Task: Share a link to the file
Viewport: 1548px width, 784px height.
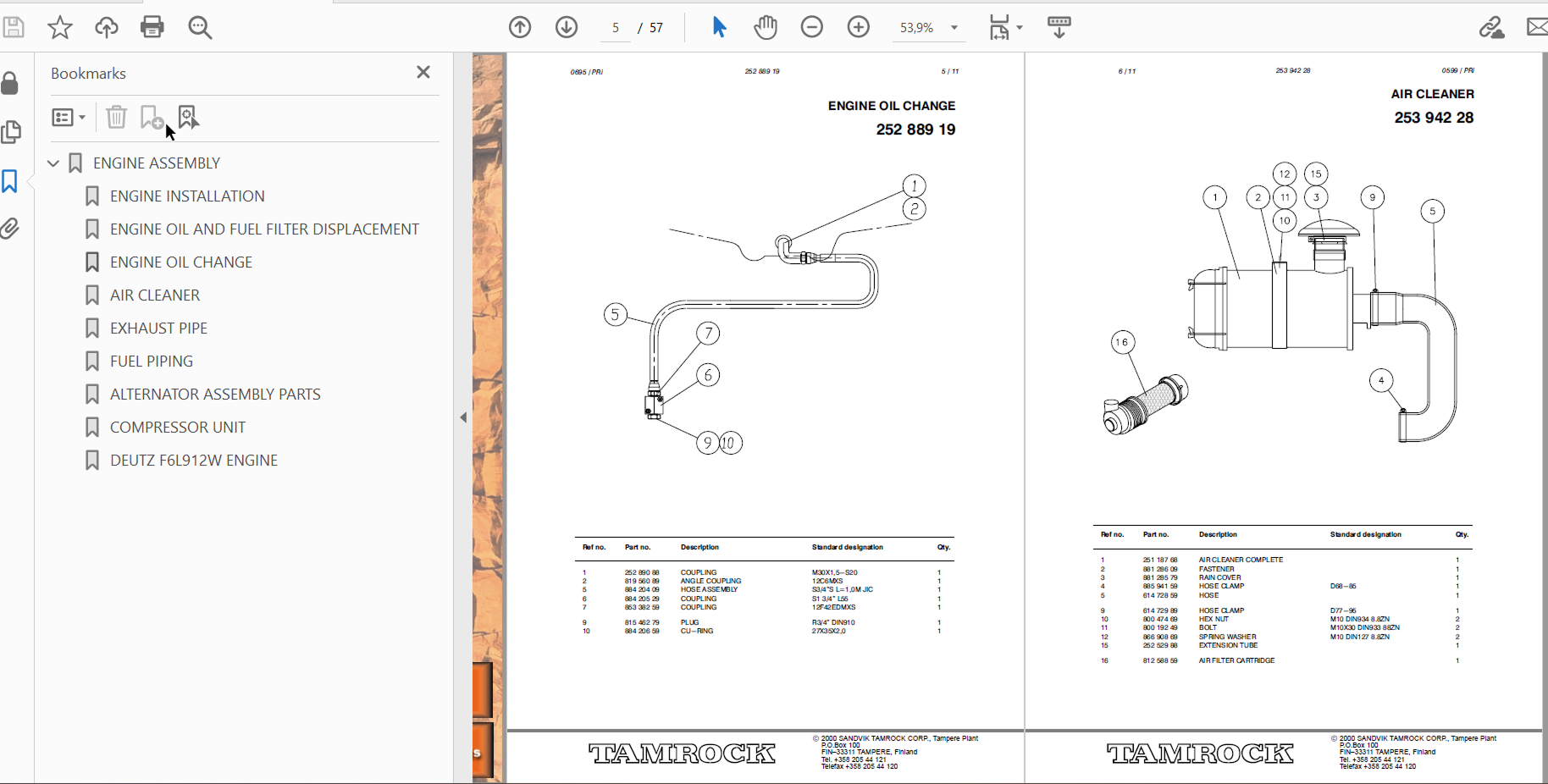Action: click(1491, 27)
